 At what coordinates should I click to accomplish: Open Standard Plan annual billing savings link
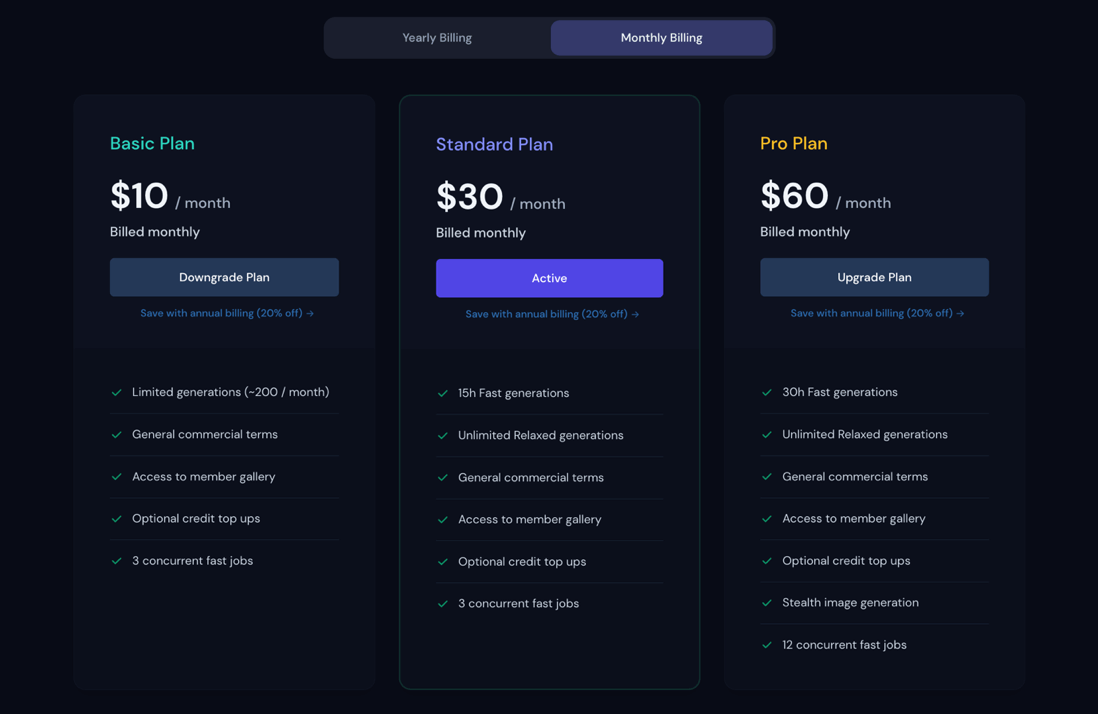pyautogui.click(x=552, y=314)
